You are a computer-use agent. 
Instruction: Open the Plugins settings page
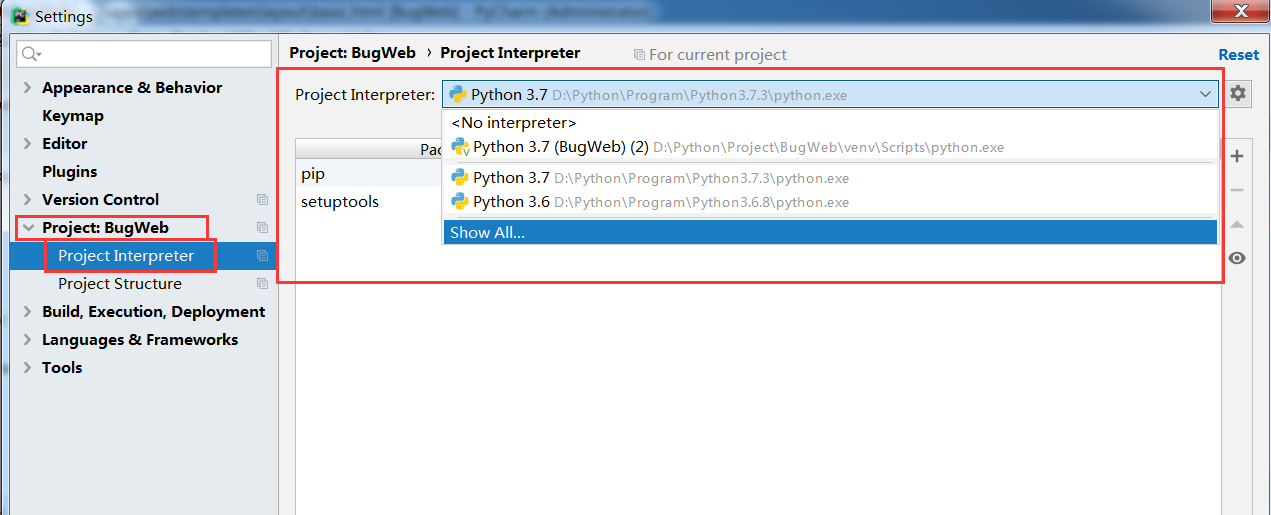[70, 172]
